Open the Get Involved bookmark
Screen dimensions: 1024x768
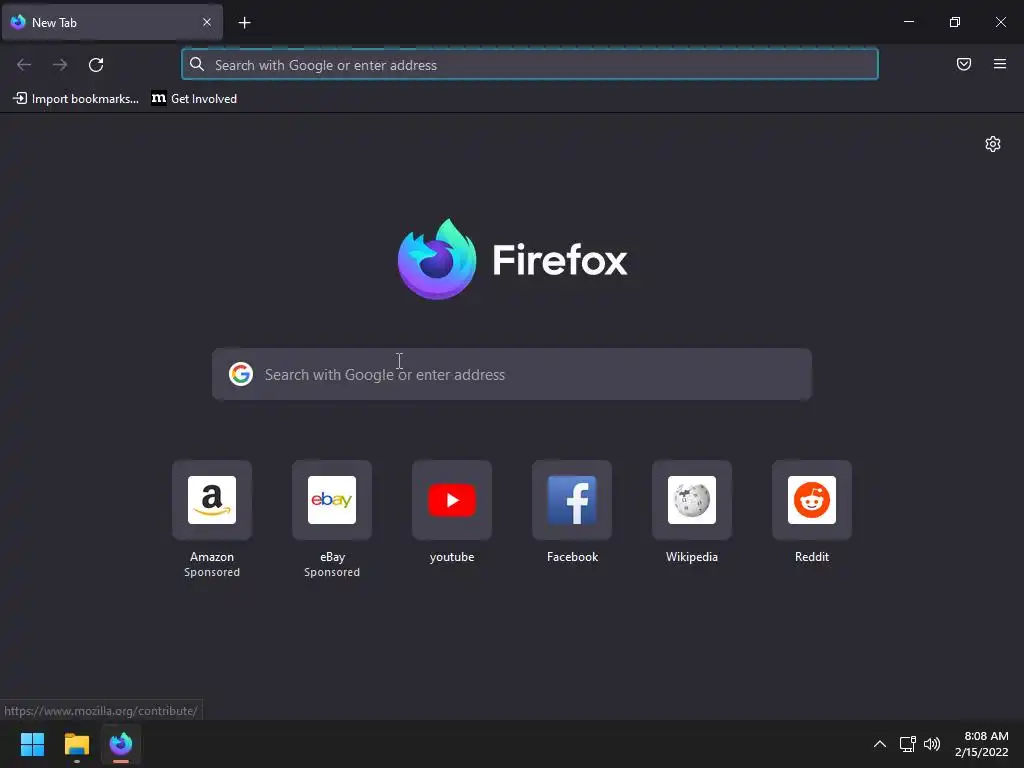click(x=194, y=99)
